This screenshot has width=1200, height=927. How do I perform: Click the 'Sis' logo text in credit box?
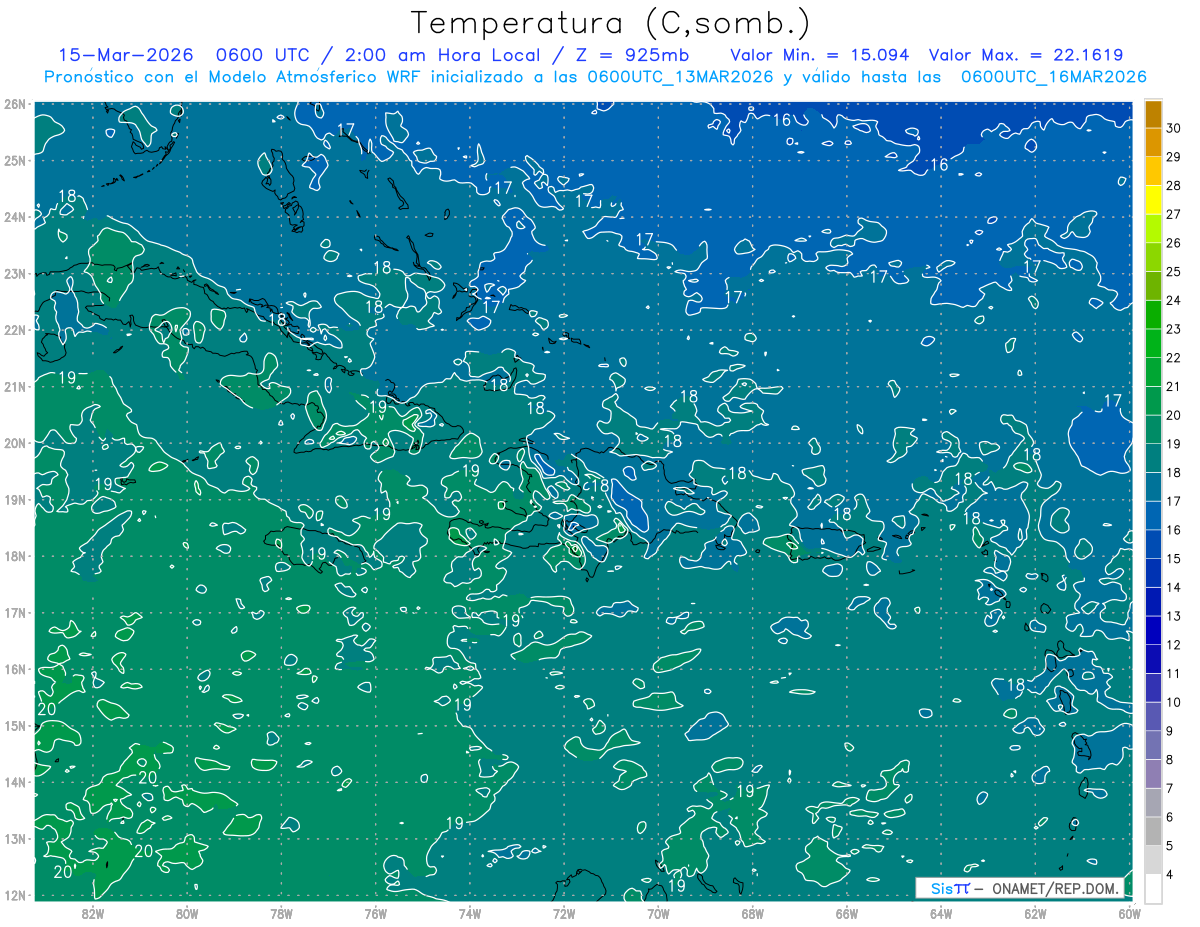coord(941,888)
